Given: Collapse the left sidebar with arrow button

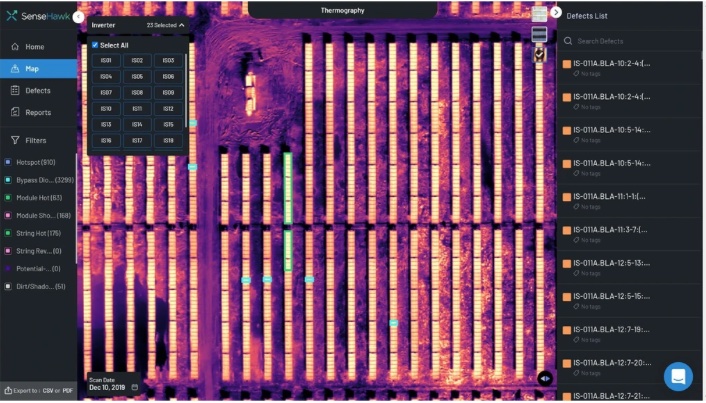Looking at the screenshot, I should (78, 16).
